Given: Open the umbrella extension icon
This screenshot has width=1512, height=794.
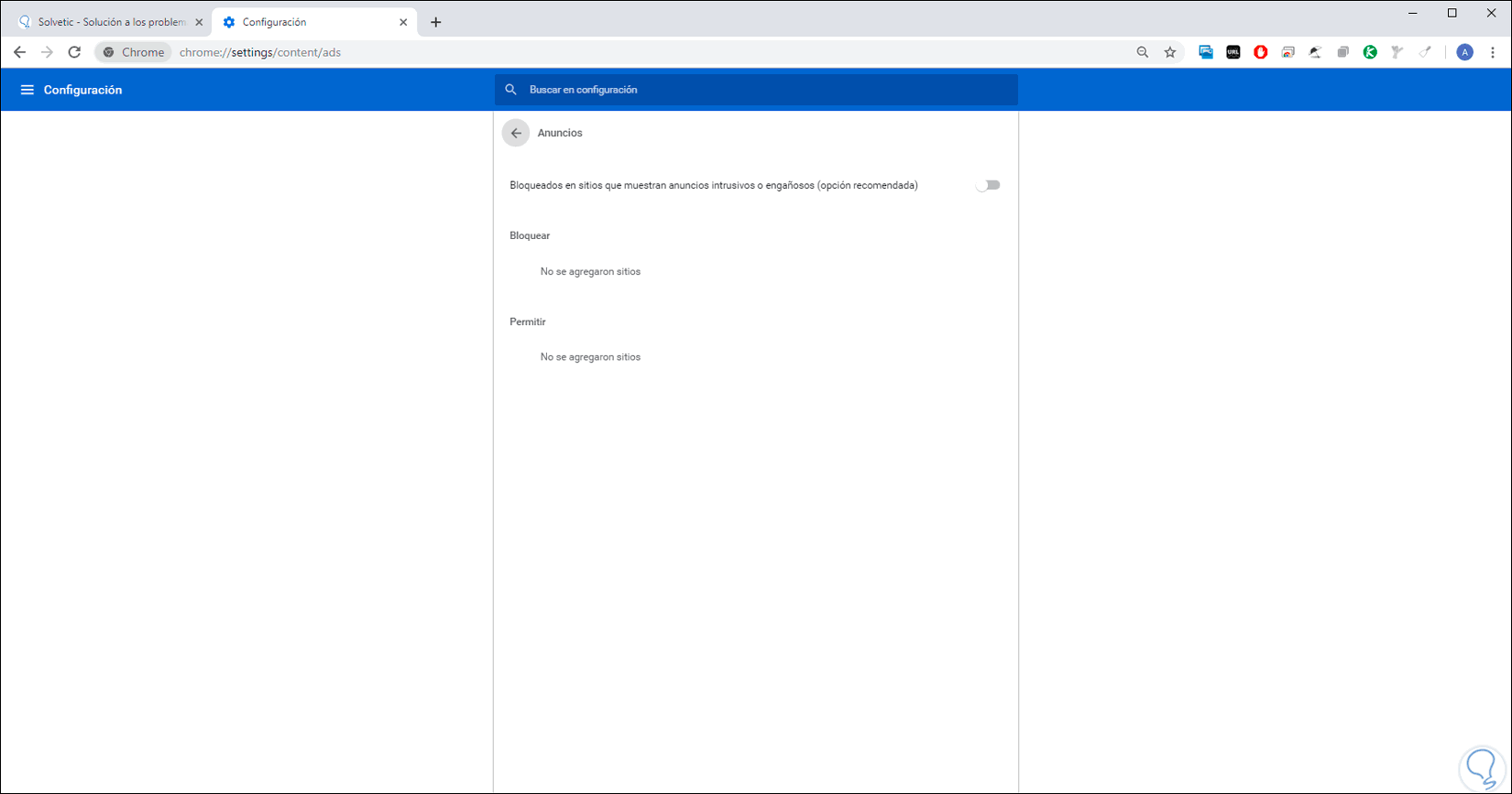Looking at the screenshot, I should tap(1315, 52).
